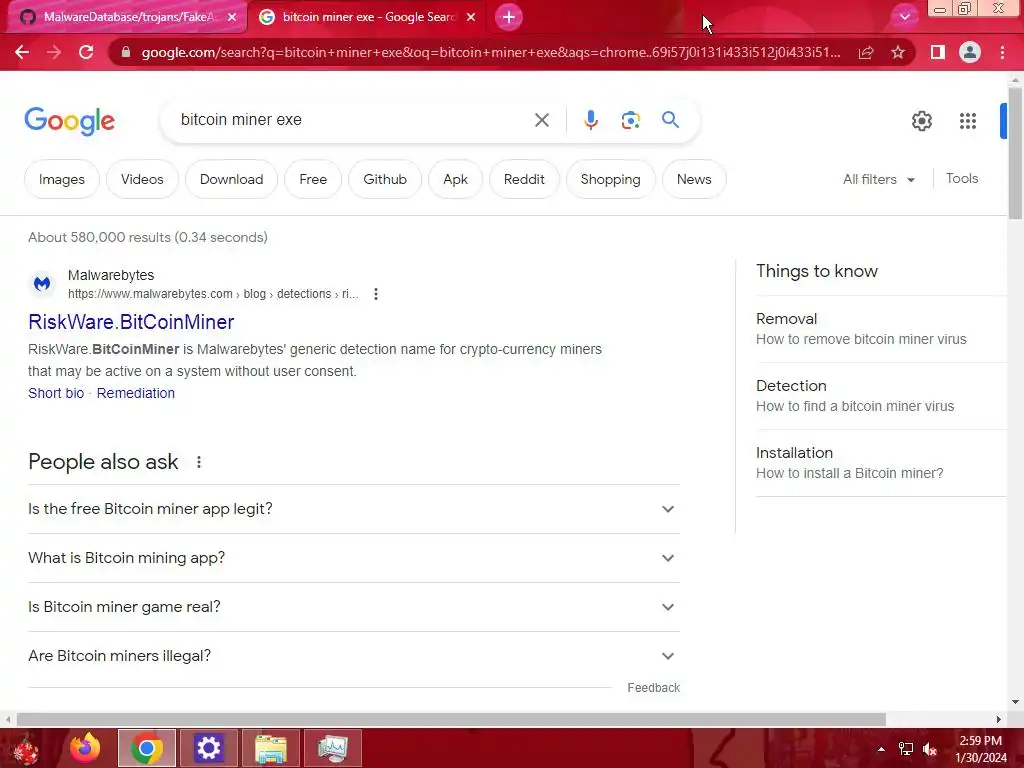
Task: Click the muted volume tray icon
Action: point(930,749)
